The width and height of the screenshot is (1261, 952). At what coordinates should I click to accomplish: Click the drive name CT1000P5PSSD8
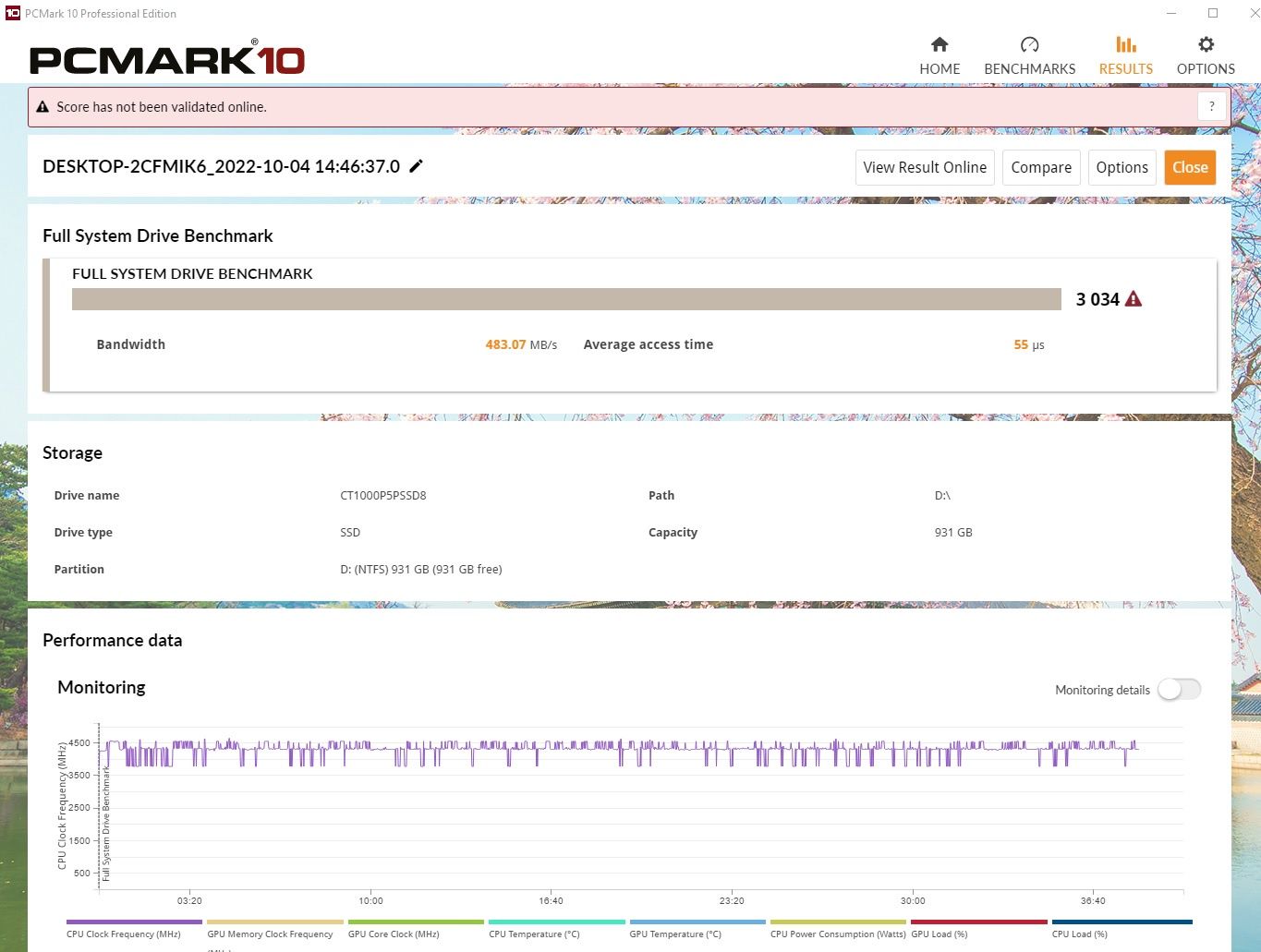click(x=383, y=496)
